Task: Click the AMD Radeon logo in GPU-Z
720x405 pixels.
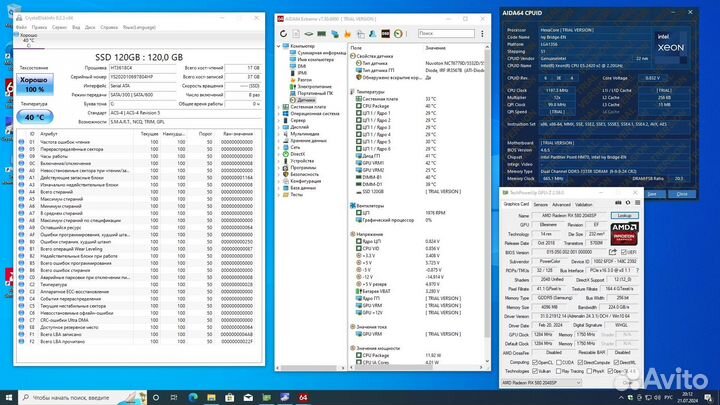Action: [x=624, y=234]
